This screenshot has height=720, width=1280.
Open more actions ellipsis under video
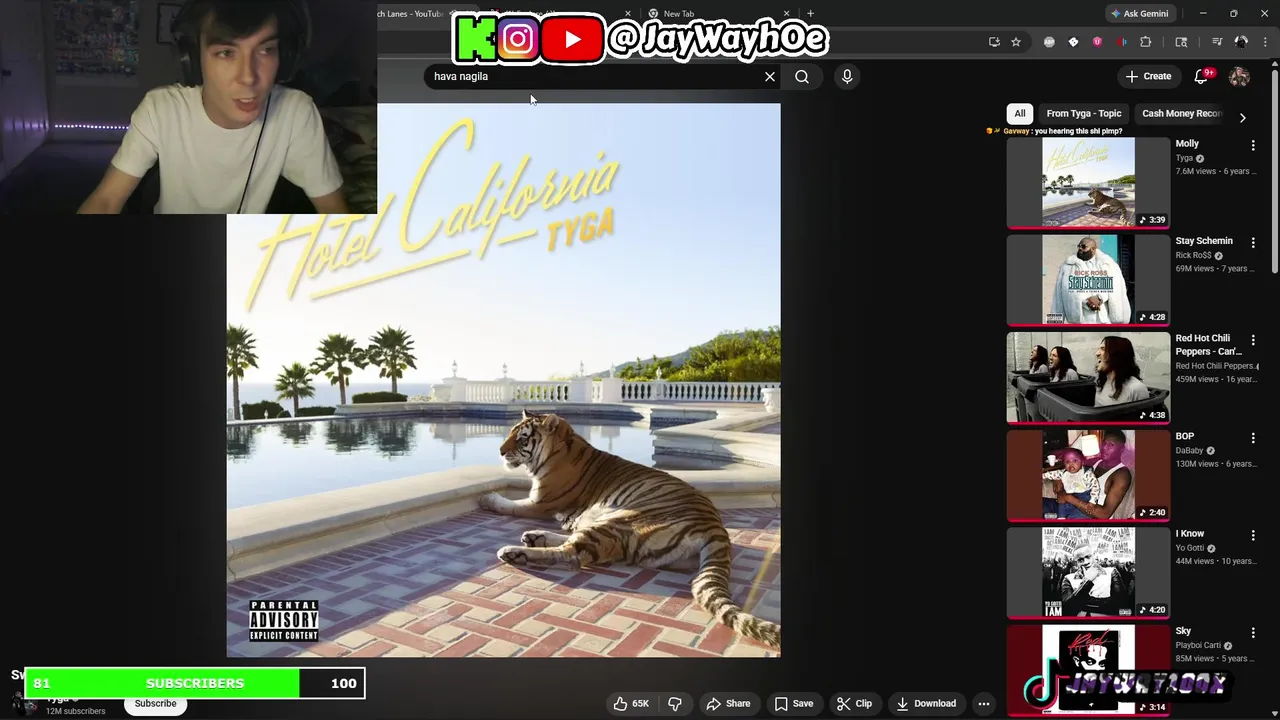[x=984, y=703]
